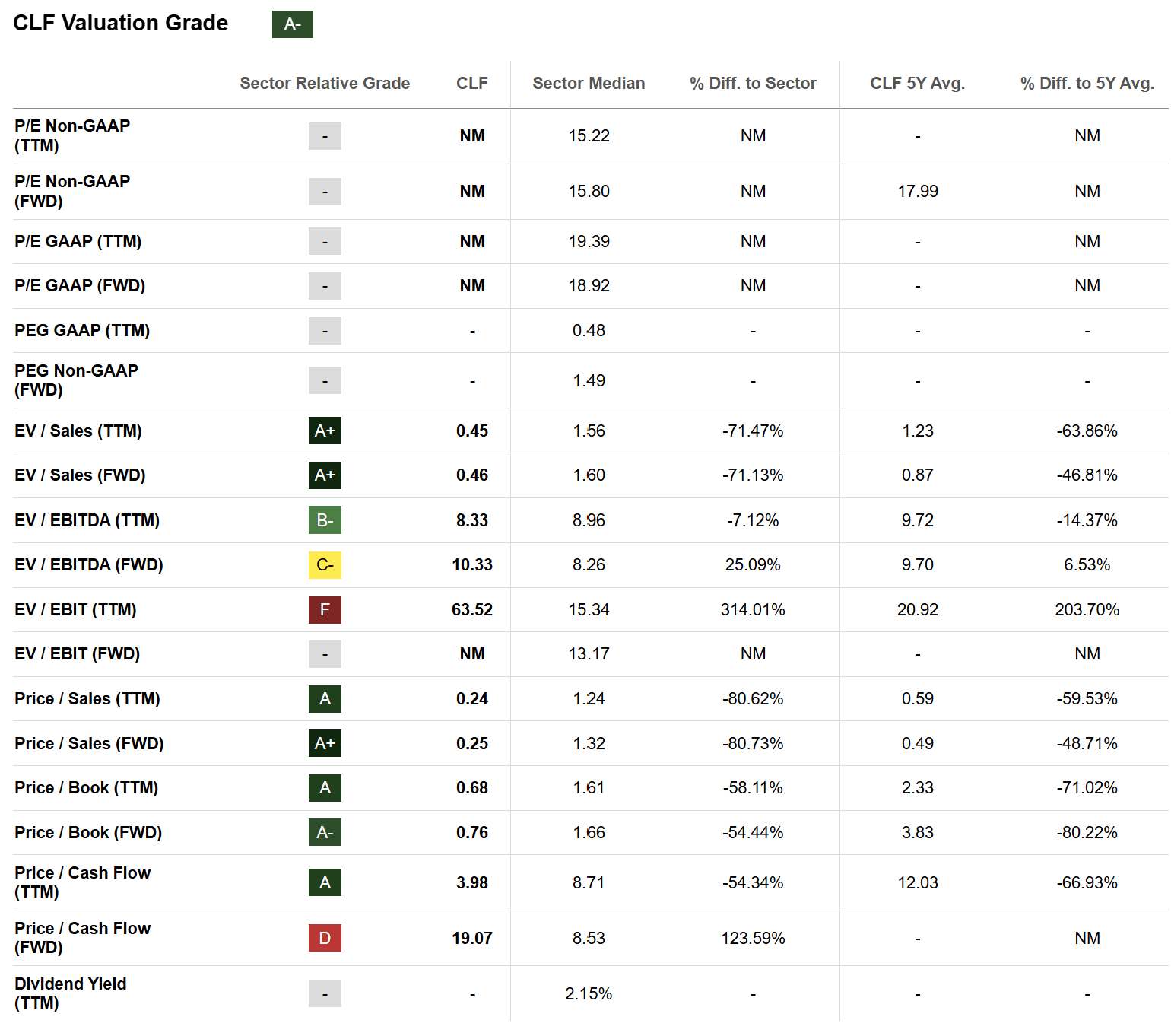Viewport: 1171px width, 1036px height.
Task: Click the A- overall valuation grade badge
Action: click(x=293, y=24)
